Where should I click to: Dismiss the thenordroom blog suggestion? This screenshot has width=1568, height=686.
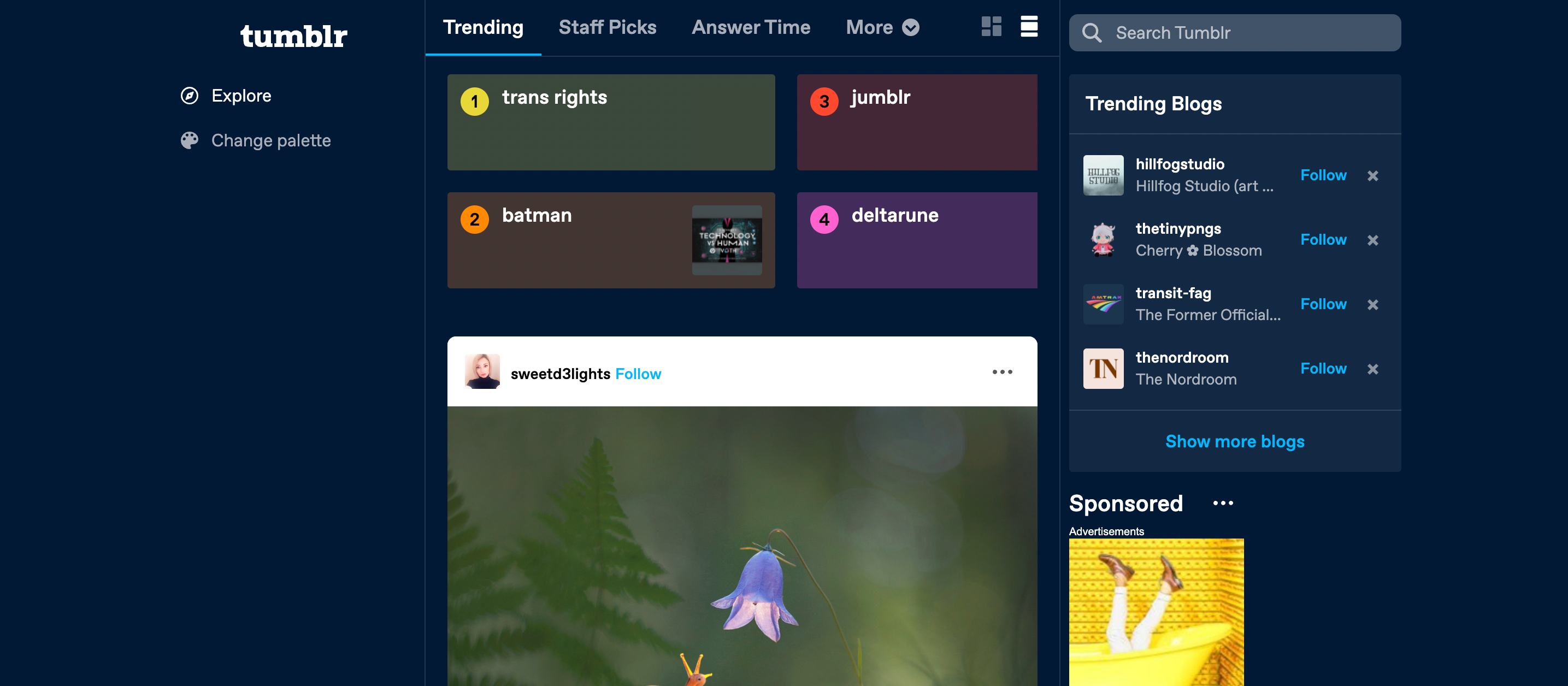(x=1374, y=369)
